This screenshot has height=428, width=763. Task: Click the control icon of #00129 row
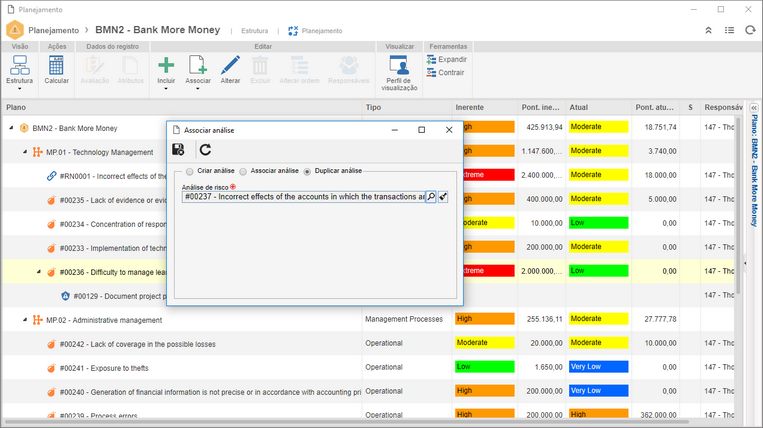click(65, 296)
